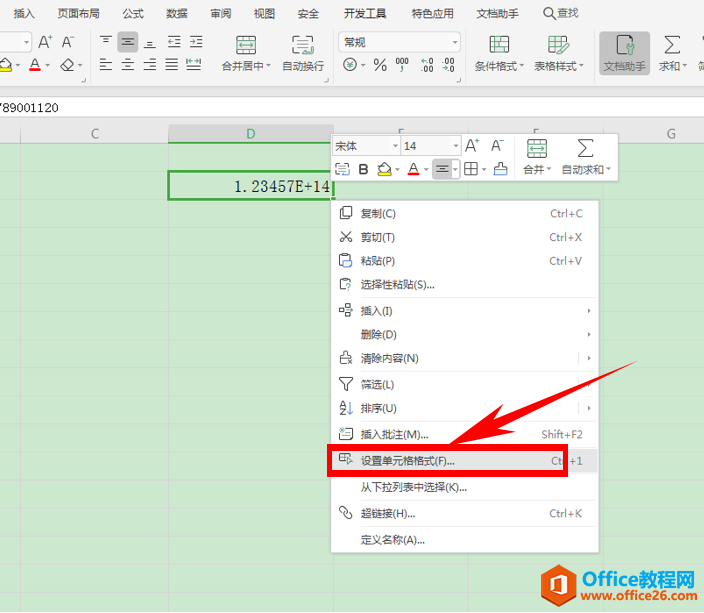Open the 数据 ribbon tab
The width and height of the screenshot is (704, 613).
coord(177,14)
